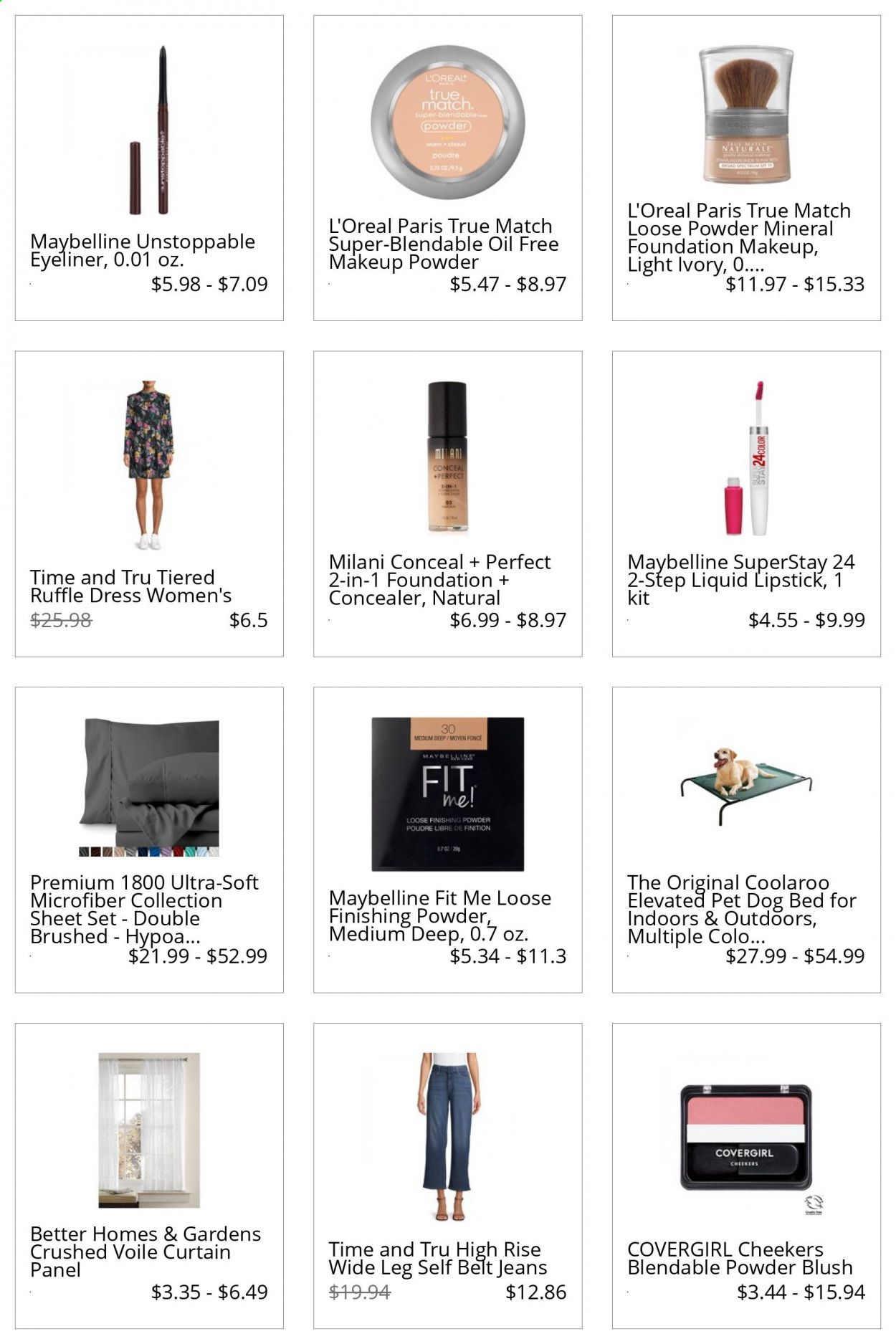View the L'Oreal loose powder mineral foundation jar

click(x=746, y=115)
